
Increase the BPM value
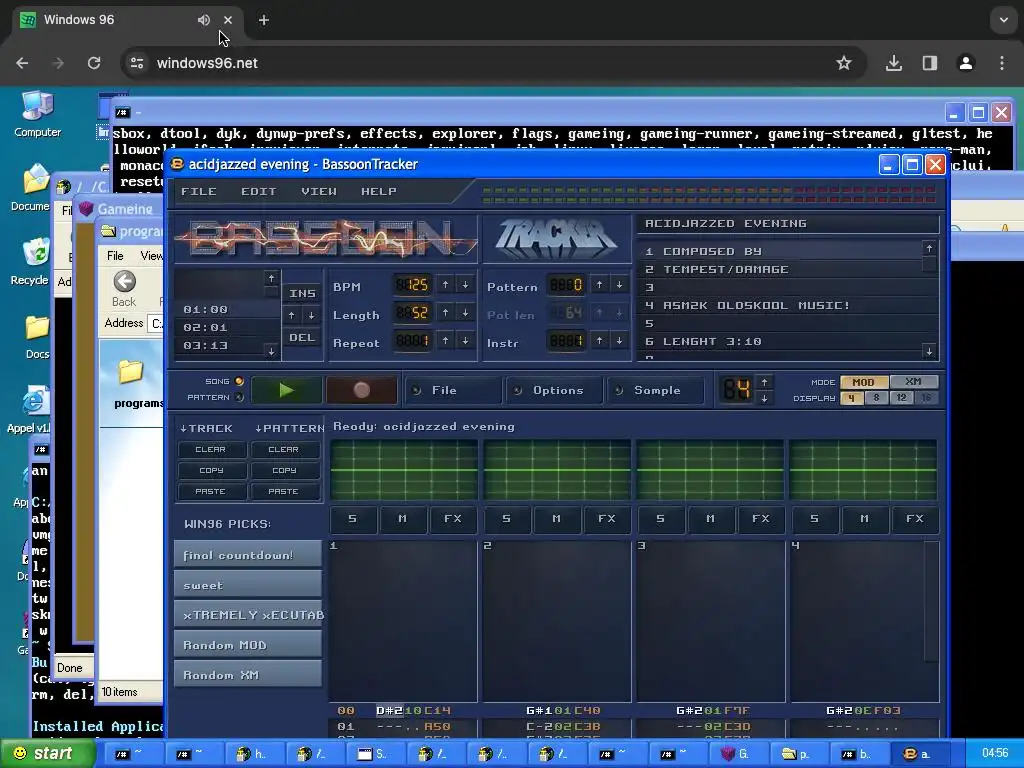coord(445,285)
